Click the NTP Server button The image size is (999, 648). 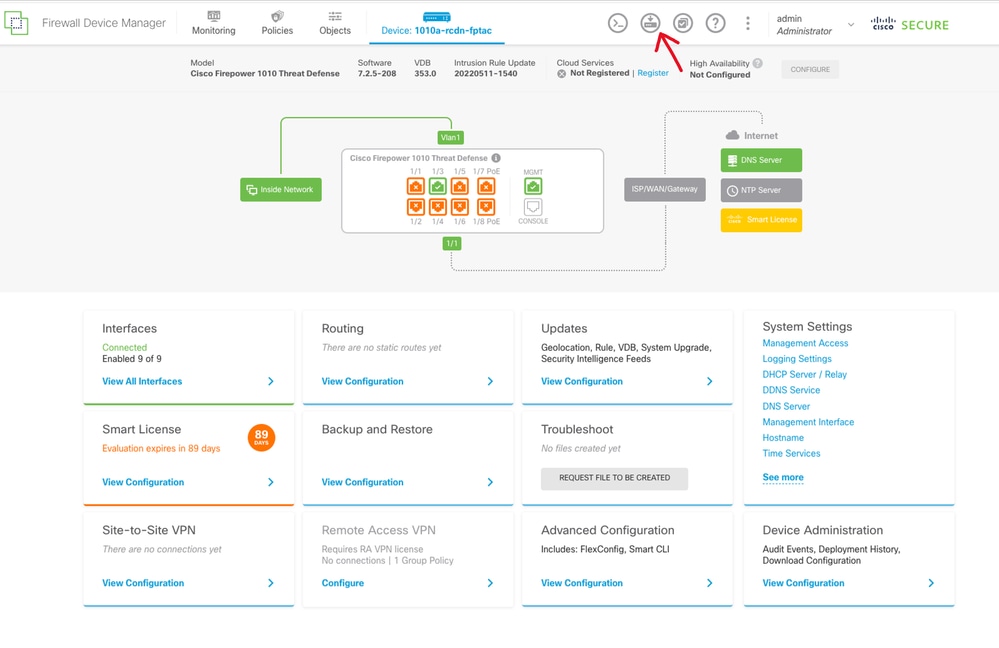click(761, 191)
